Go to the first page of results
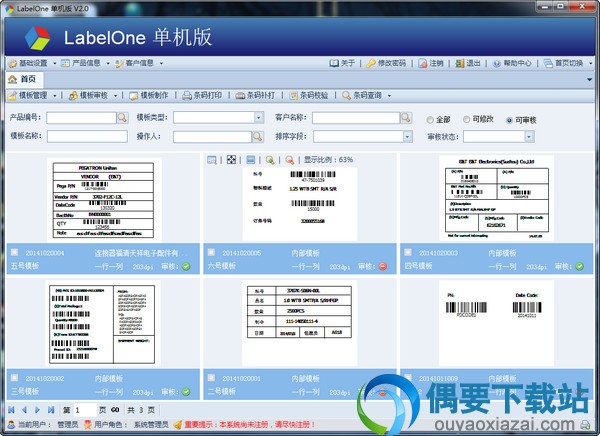Screen dimensions: 600x436 click(x=11, y=410)
